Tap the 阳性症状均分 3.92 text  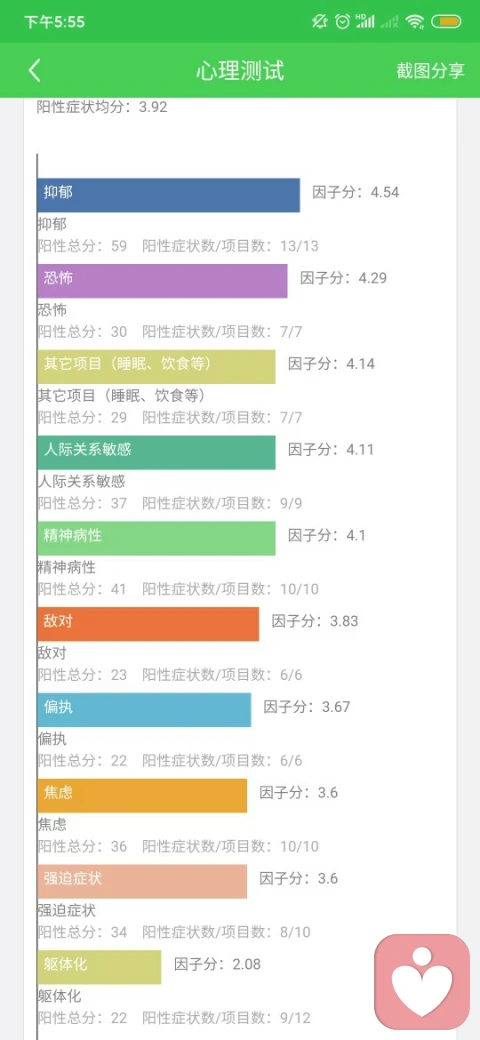click(102, 107)
